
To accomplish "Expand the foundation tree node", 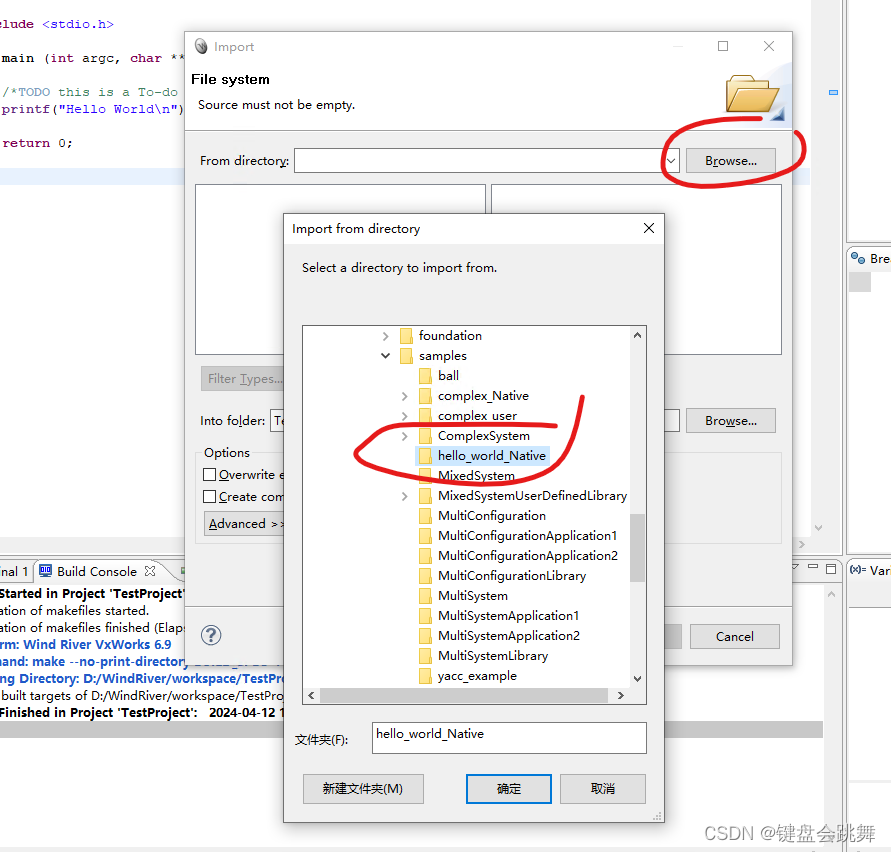I will pyautogui.click(x=386, y=335).
